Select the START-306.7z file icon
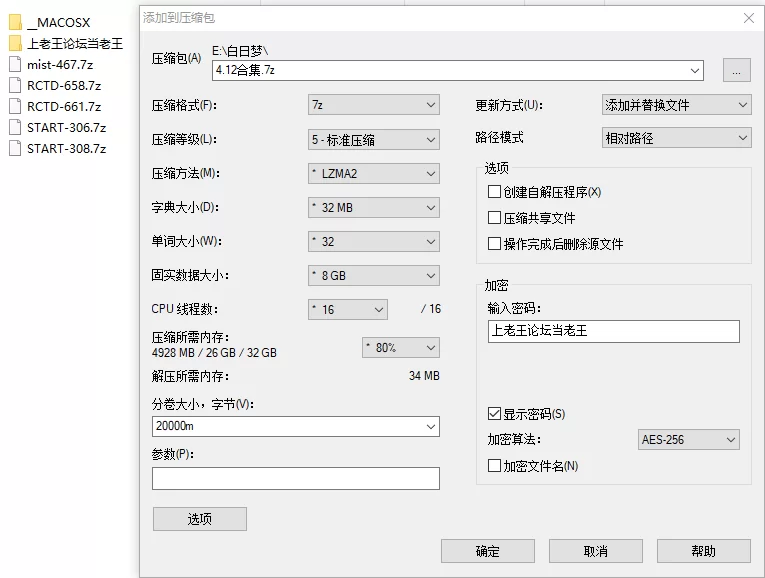The height and width of the screenshot is (578, 765). pos(15,128)
